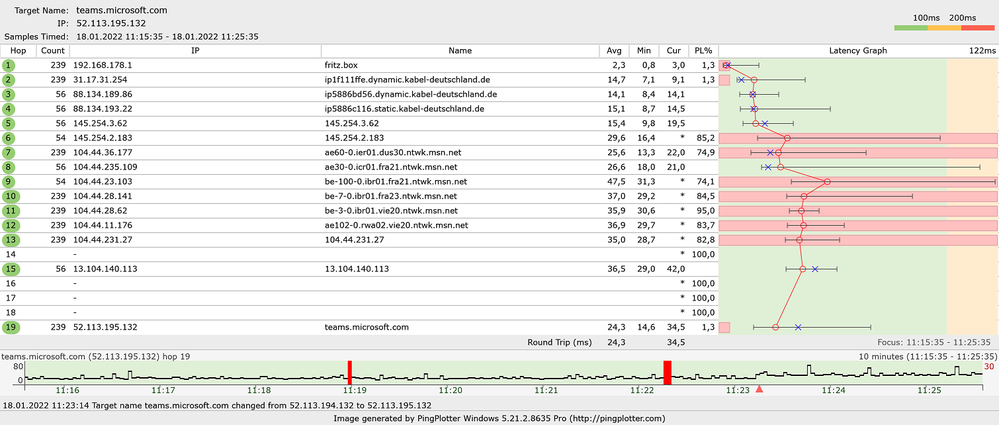This screenshot has height=425, width=999.
Task: Click the PL% column header
Action: click(x=703, y=50)
